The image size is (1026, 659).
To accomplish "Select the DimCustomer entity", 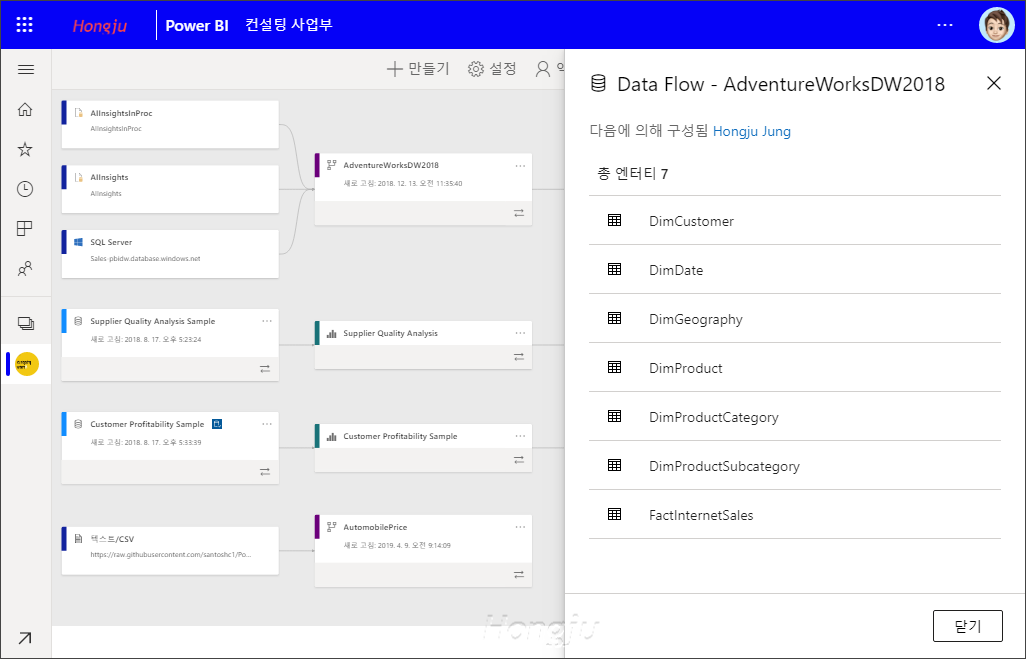I will pyautogui.click(x=795, y=221).
